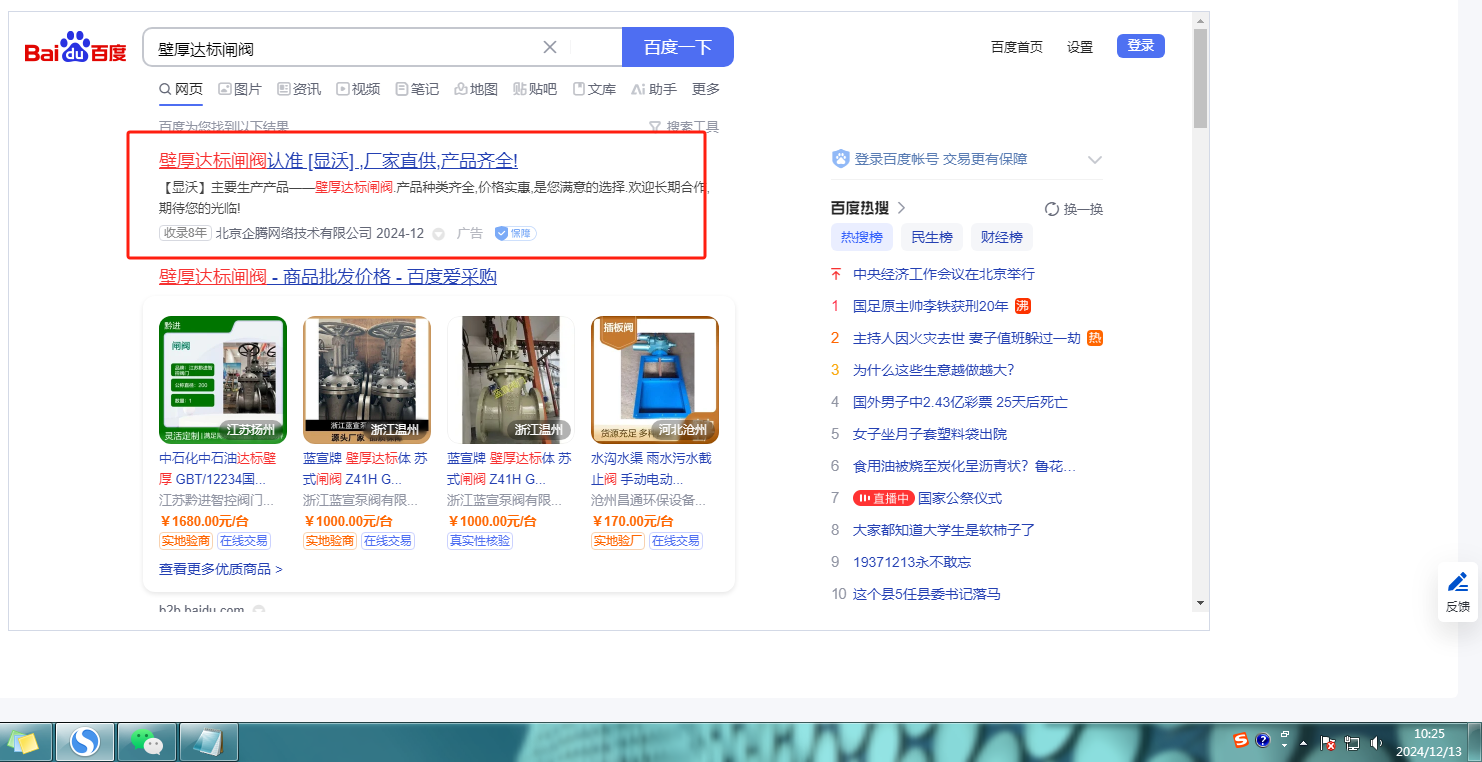Open 大家都知道大学生是软柿子了 topic
The height and width of the screenshot is (762, 1482).
(944, 530)
